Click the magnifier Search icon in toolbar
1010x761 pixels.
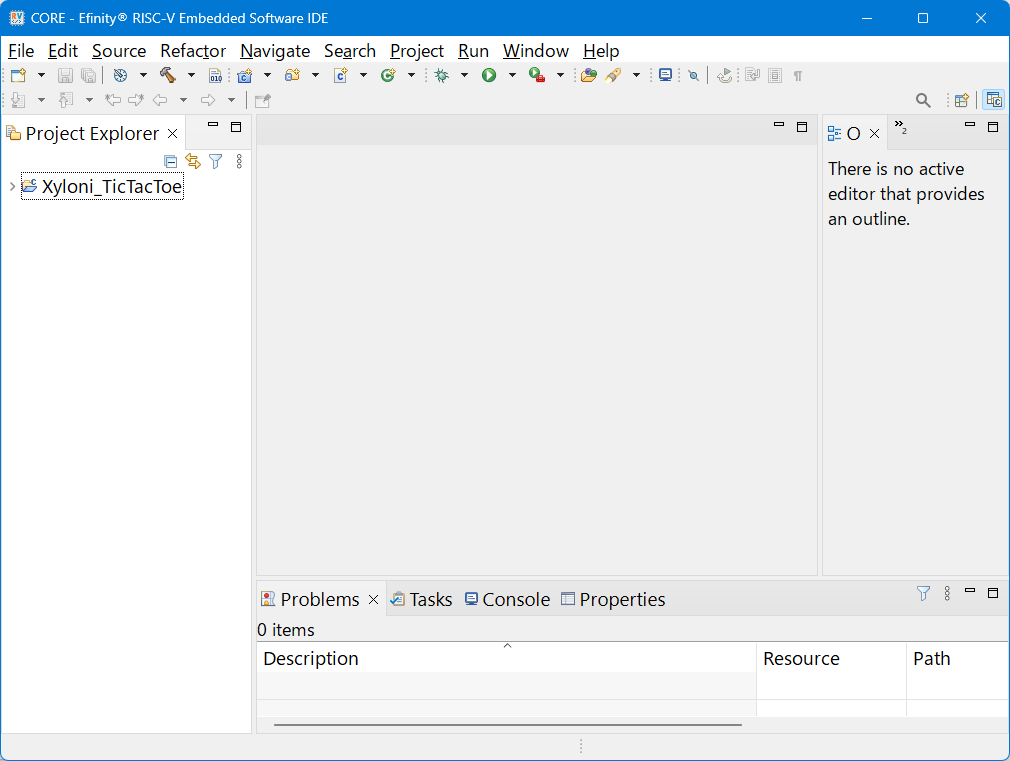[923, 100]
